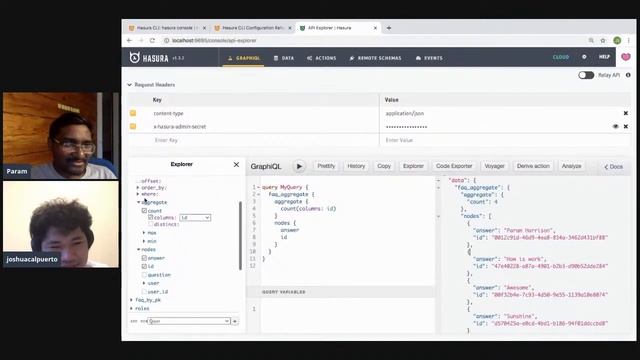The height and width of the screenshot is (360, 640).
Task: Toggle the Explorer toolbar button
Action: pyautogui.click(x=413, y=166)
